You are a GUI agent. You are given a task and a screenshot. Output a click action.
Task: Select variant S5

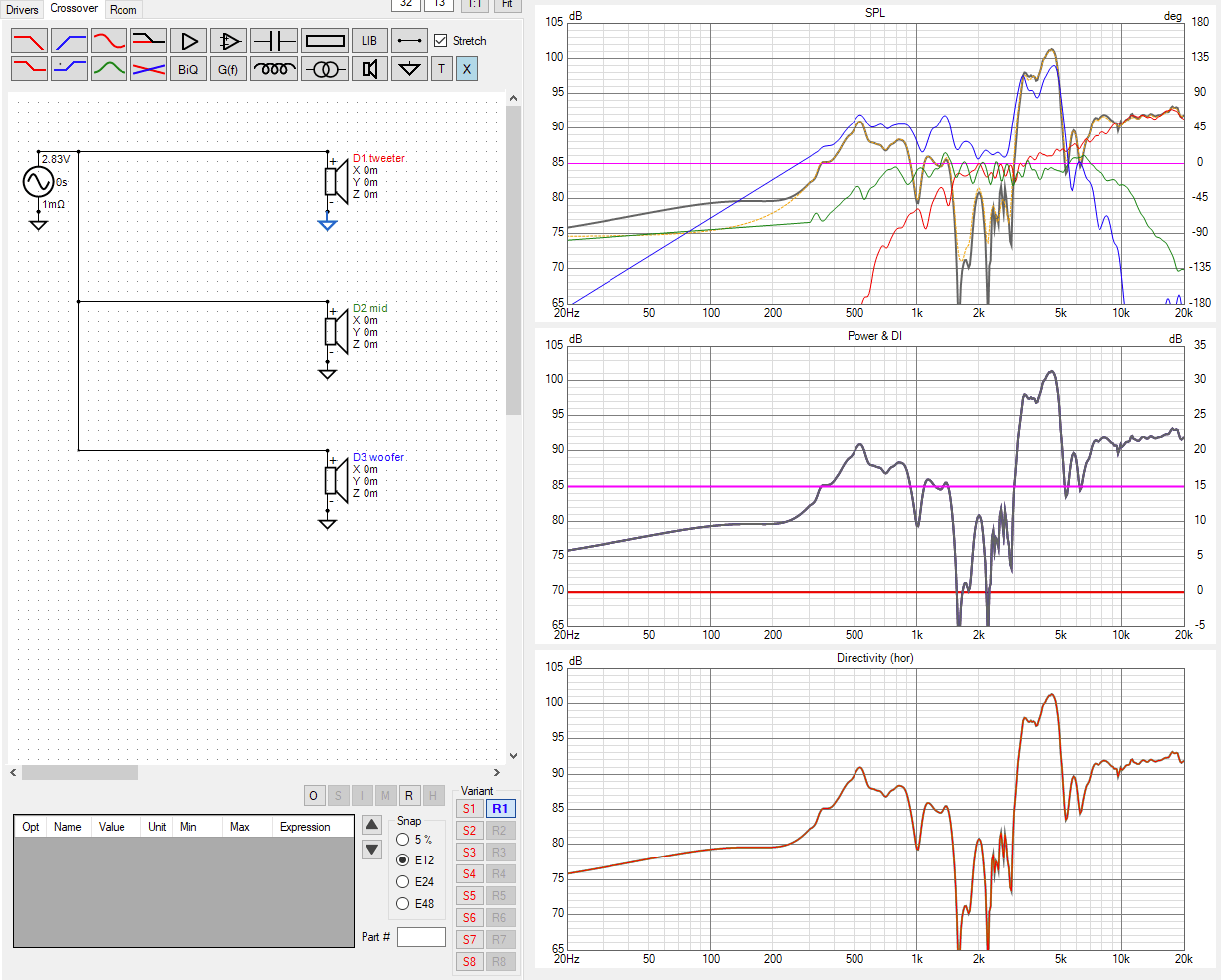(470, 895)
